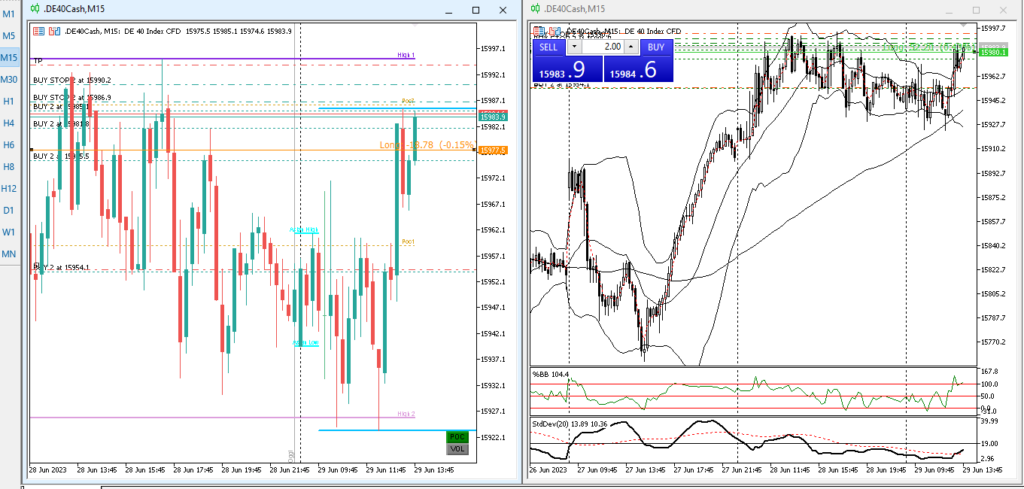Select the M1 timeframe

(8, 14)
